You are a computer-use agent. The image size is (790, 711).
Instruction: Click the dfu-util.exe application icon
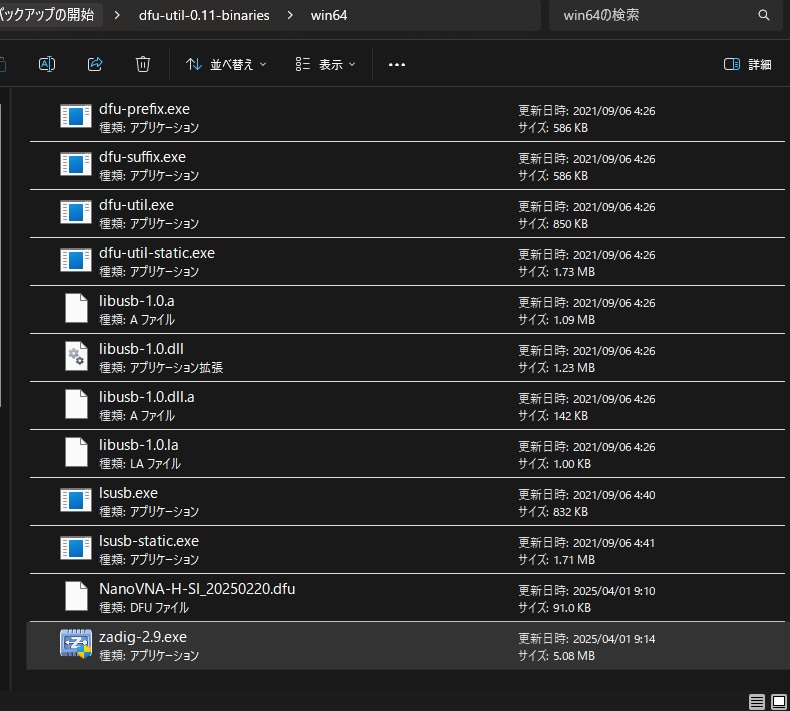[76, 213]
